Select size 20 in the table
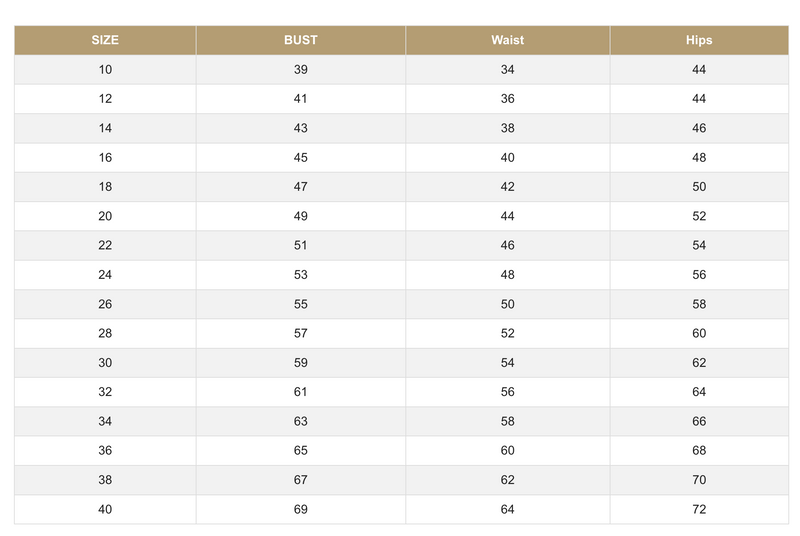This screenshot has height=536, width=800. tap(105, 216)
